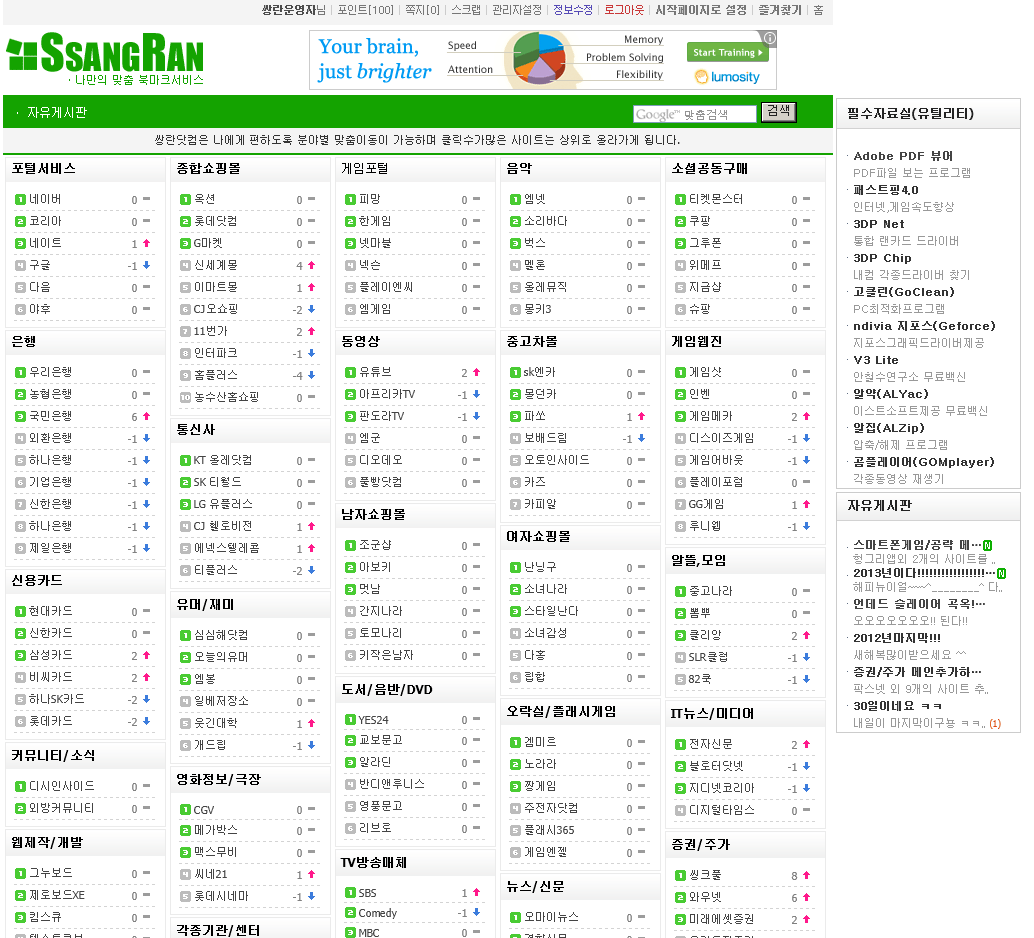1034x938 pixels.
Task: Click the down arrow beside 아프리카TV
Action: (x=476, y=394)
